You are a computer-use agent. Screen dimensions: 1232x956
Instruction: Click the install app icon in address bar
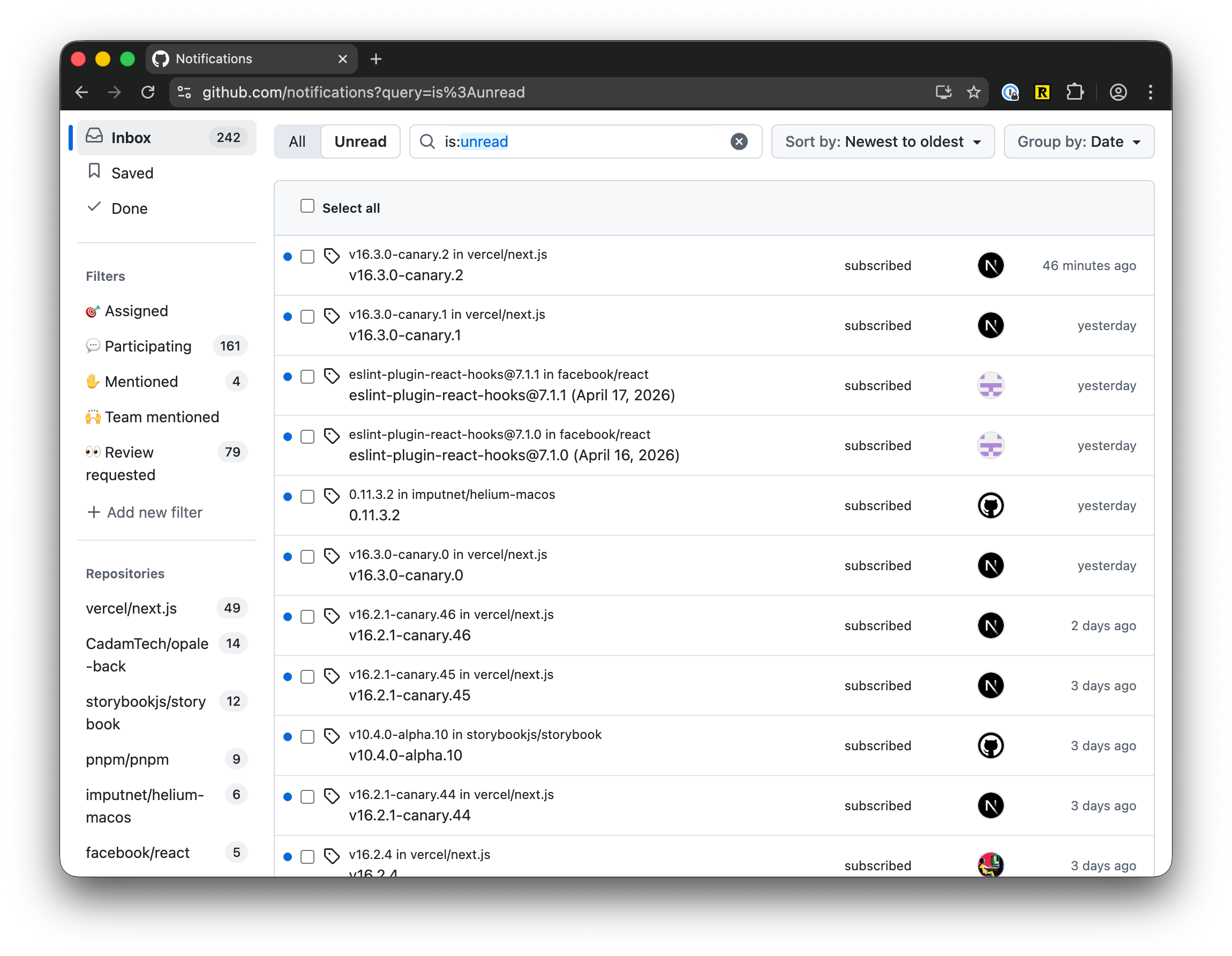point(943,92)
